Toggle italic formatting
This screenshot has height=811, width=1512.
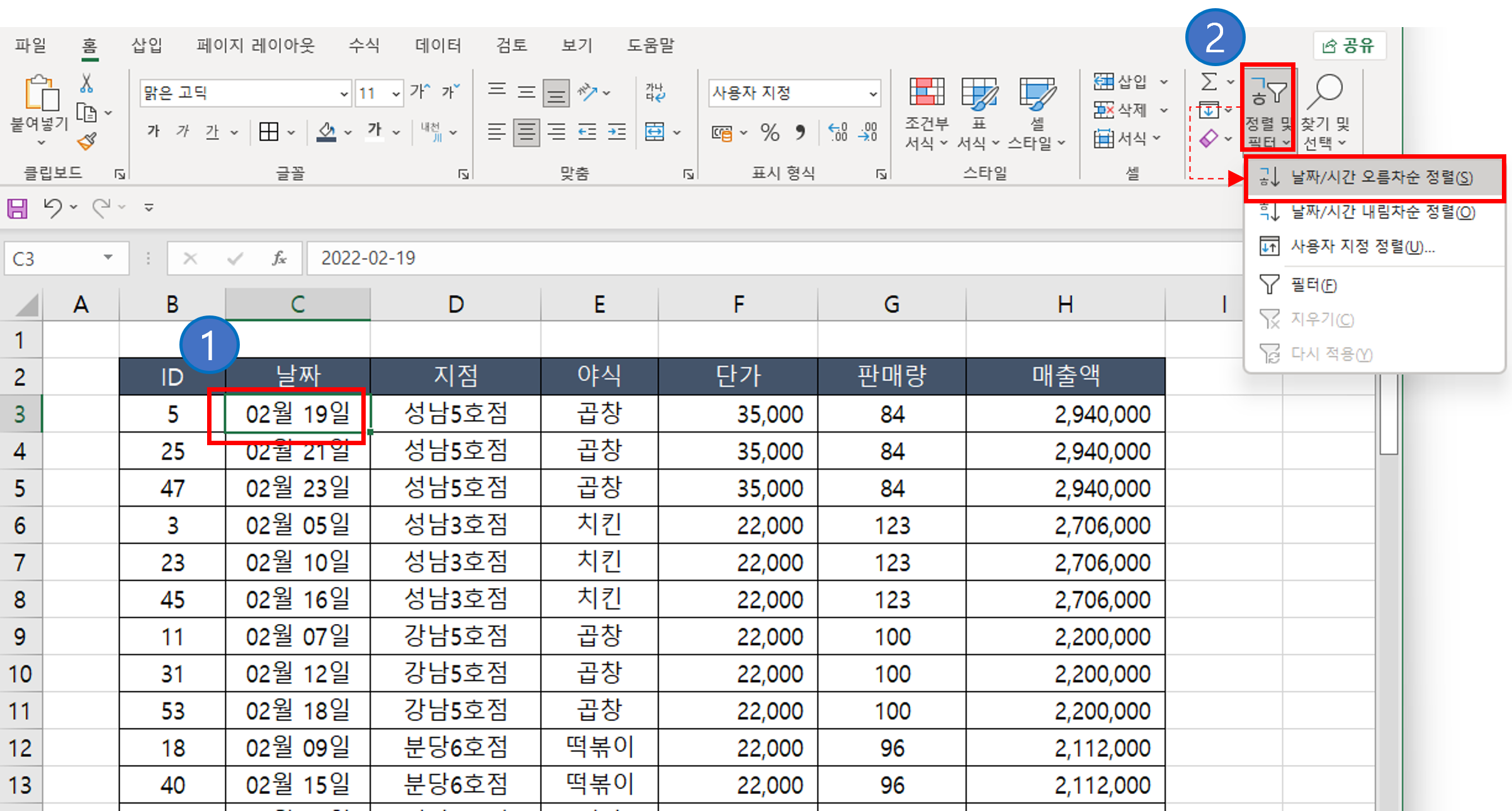[183, 132]
